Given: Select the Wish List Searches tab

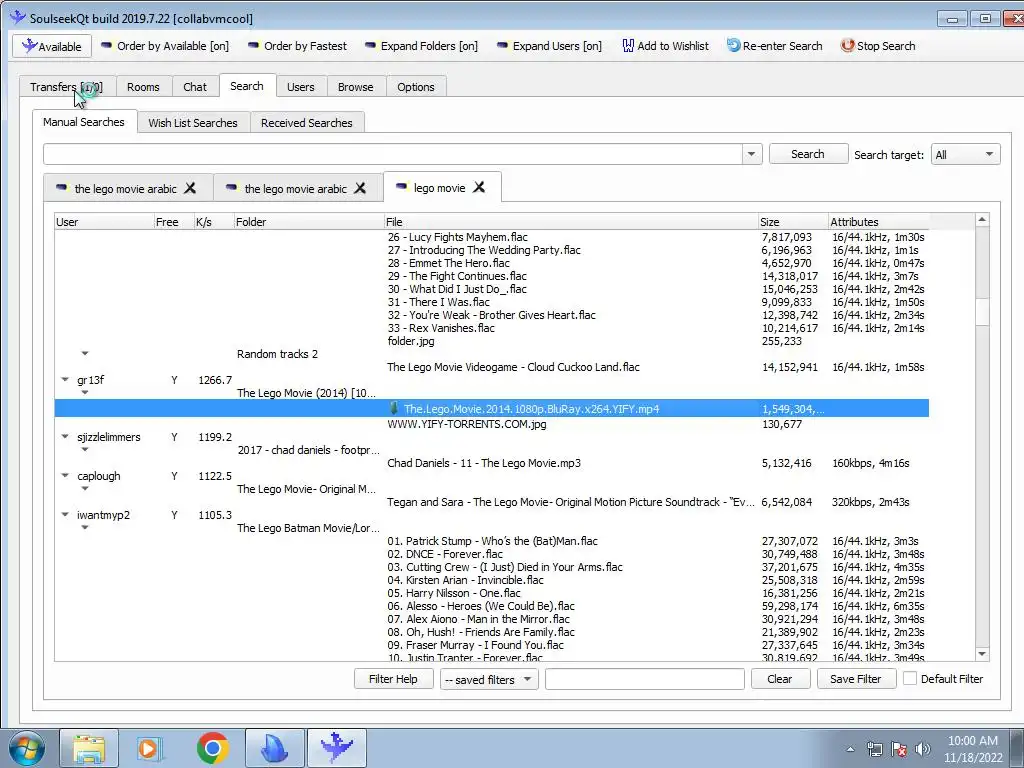Looking at the screenshot, I should pyautogui.click(x=193, y=123).
